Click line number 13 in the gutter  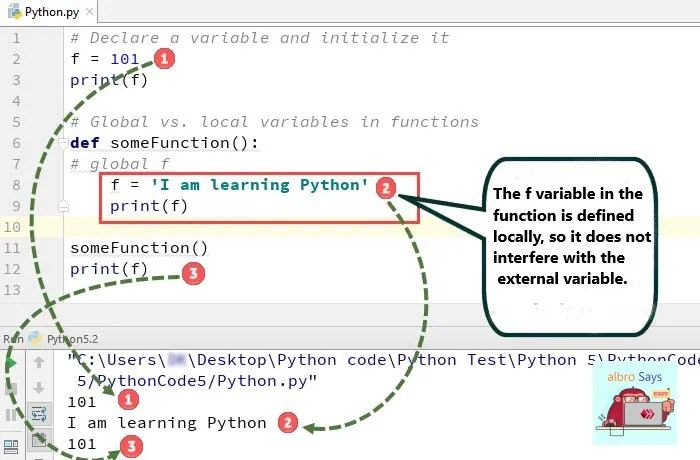12,290
